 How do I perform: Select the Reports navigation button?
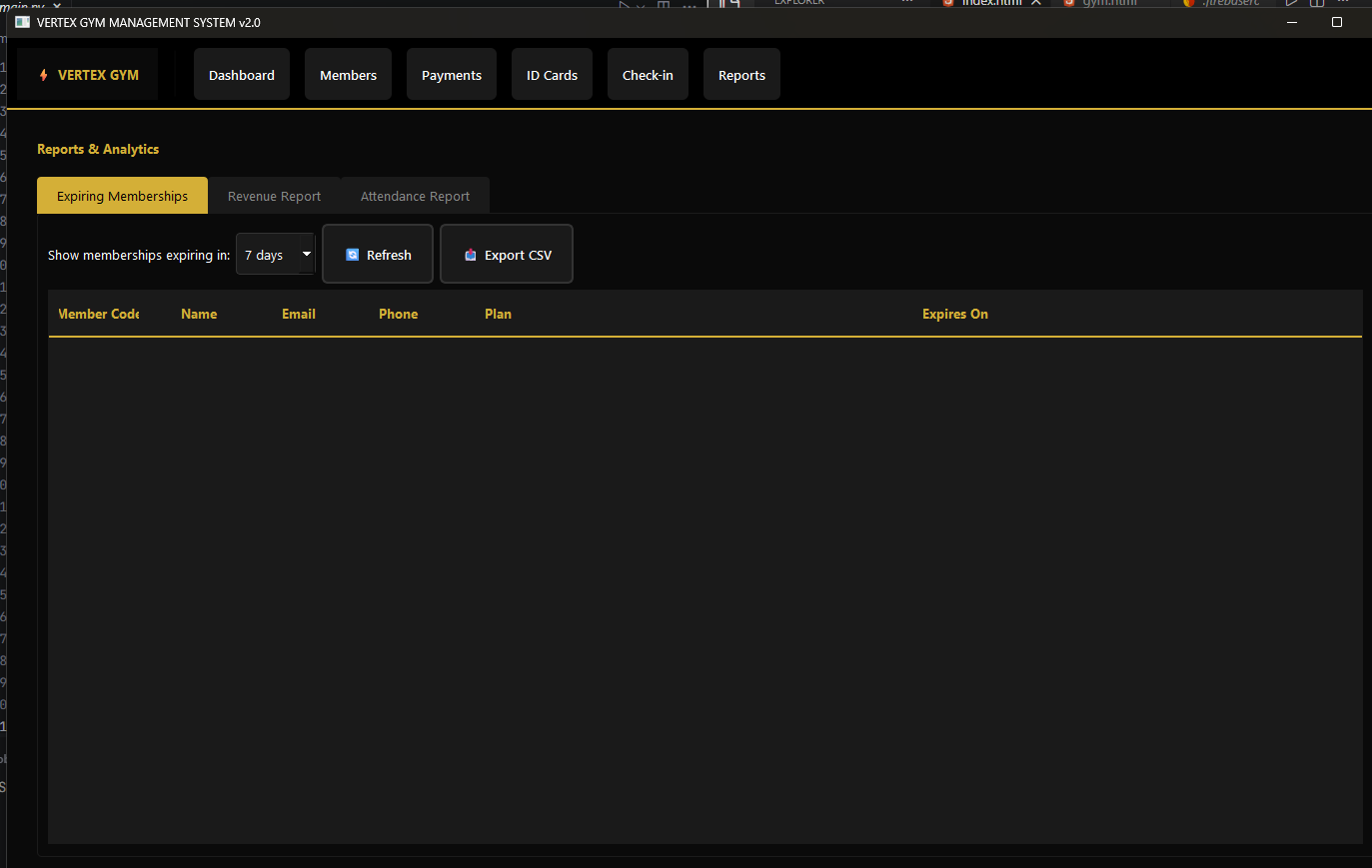click(741, 75)
